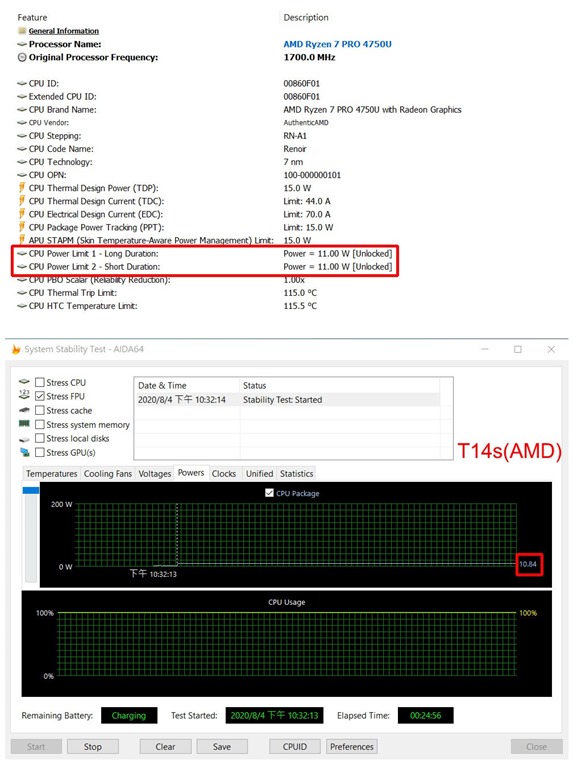Click the FPU icon beside Stress FPU
573x768 pixels.
(24, 396)
